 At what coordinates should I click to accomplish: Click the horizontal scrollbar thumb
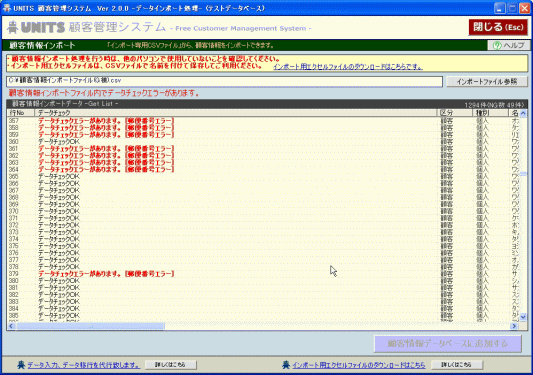[x=90, y=326]
